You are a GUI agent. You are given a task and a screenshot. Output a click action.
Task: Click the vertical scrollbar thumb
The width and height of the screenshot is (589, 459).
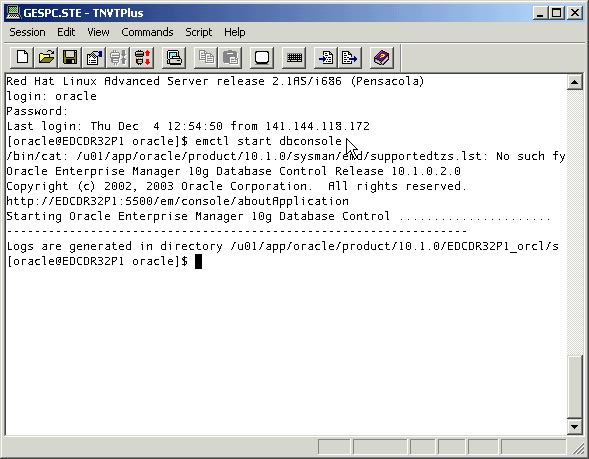[574, 387]
